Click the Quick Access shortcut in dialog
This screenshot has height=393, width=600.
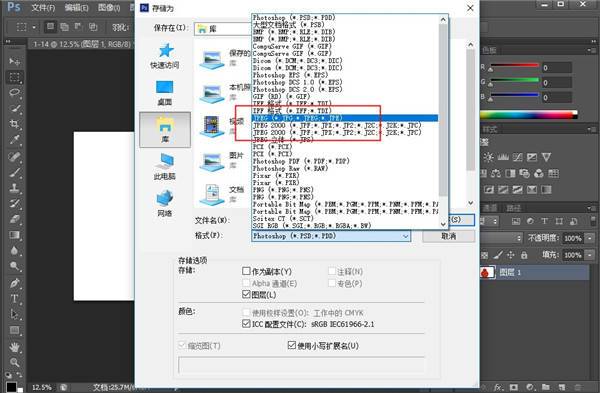[165, 56]
